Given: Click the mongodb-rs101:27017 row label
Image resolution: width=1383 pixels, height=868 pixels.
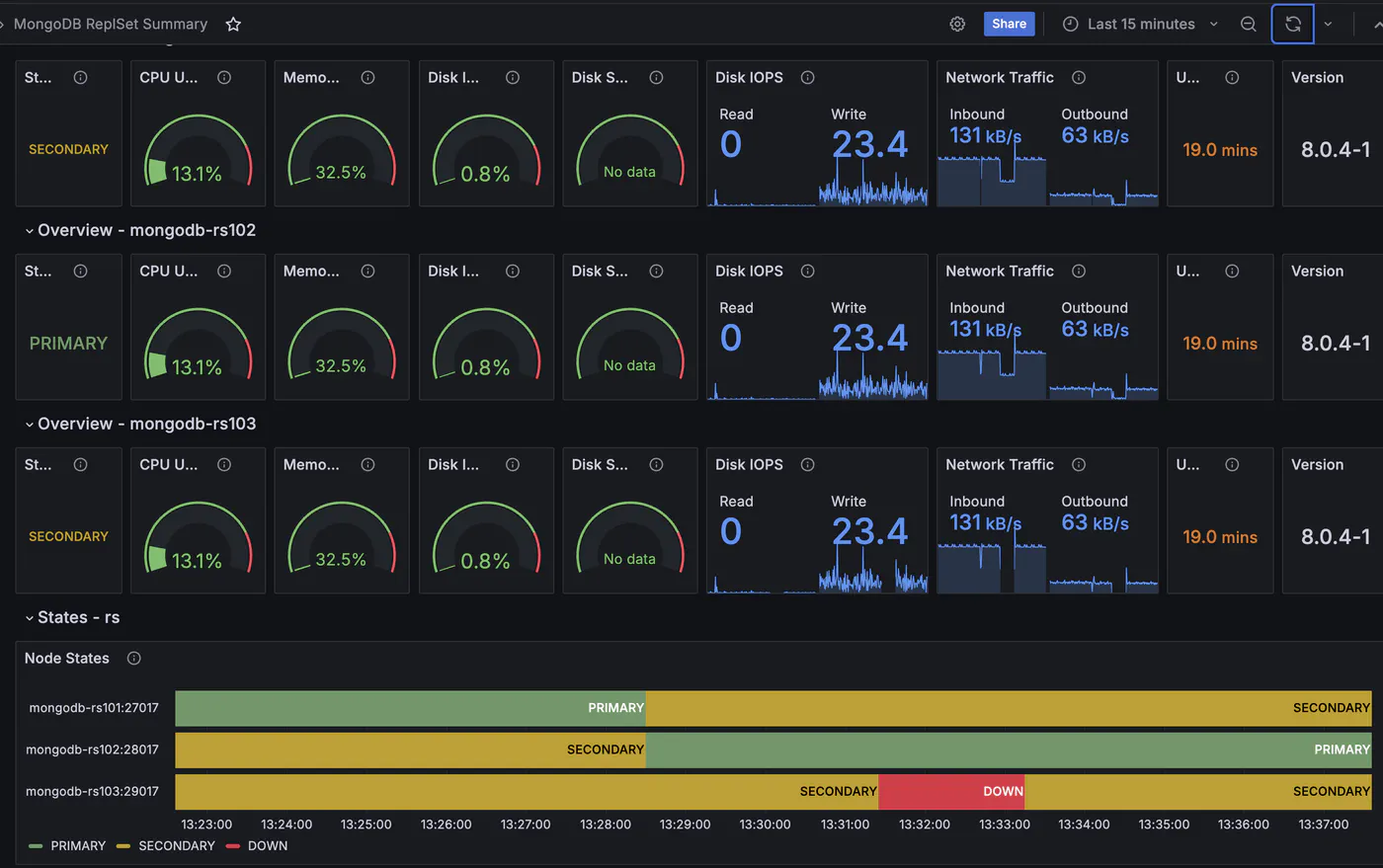Looking at the screenshot, I should [x=94, y=708].
